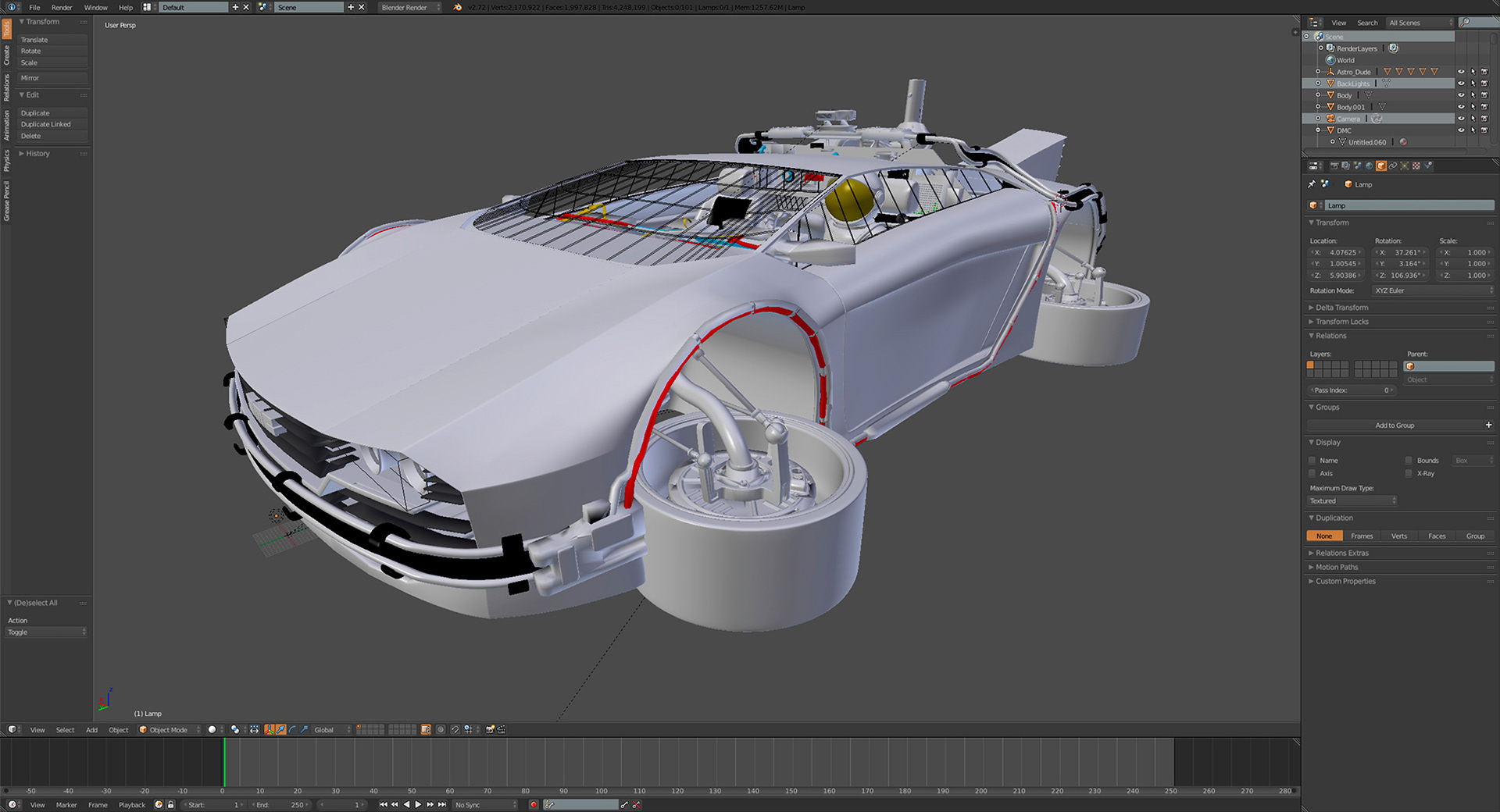The image size is (1500, 812).
Task: Play the animation in reverse
Action: (406, 804)
